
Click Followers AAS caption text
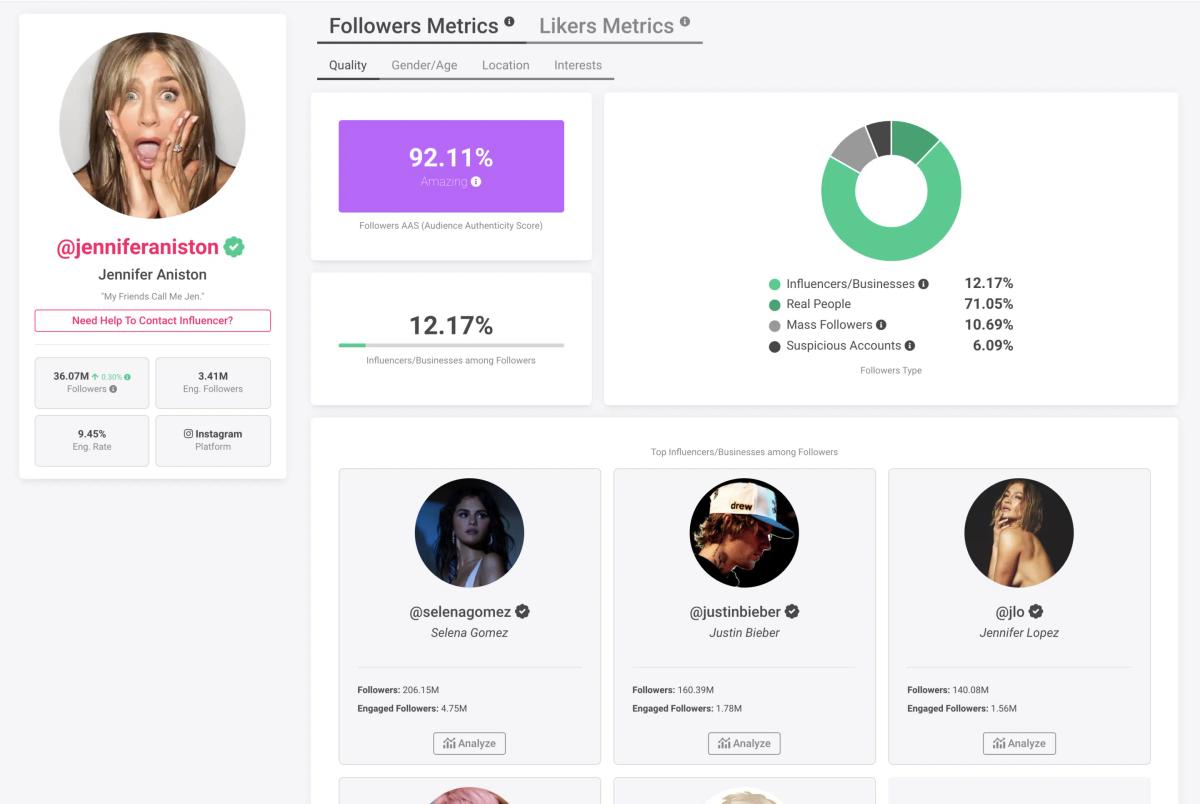[x=451, y=226]
